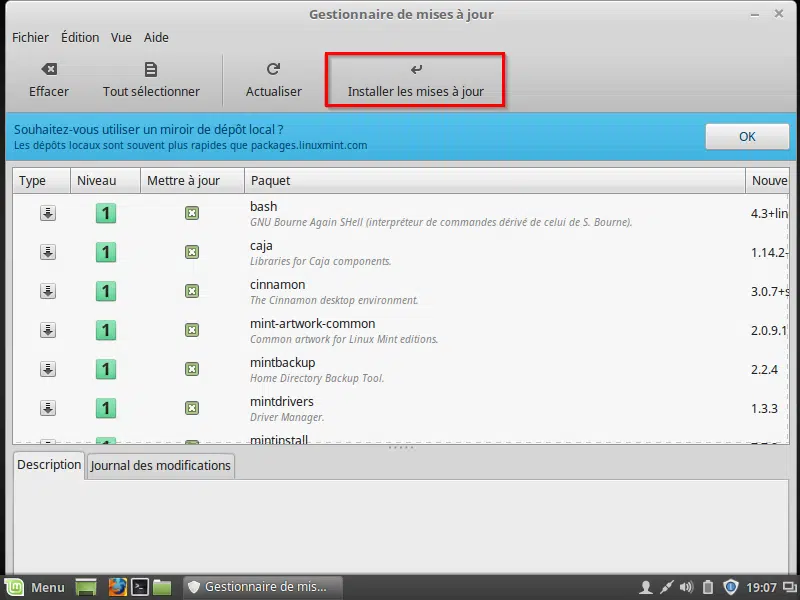Click the Effacer toolbar button
This screenshot has width=800, height=600.
point(48,80)
